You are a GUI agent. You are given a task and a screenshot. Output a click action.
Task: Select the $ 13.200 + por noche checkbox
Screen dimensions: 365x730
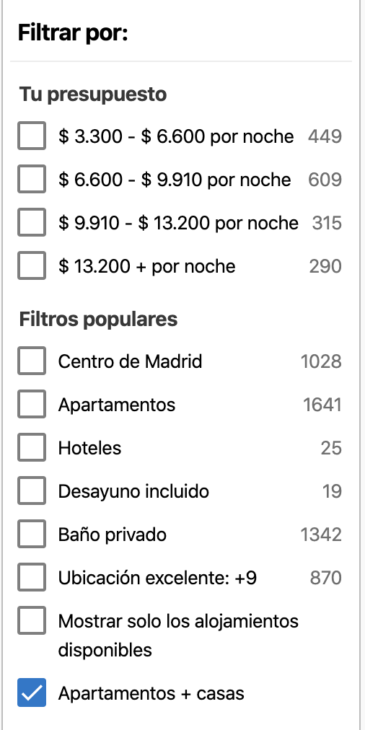[x=32, y=266]
